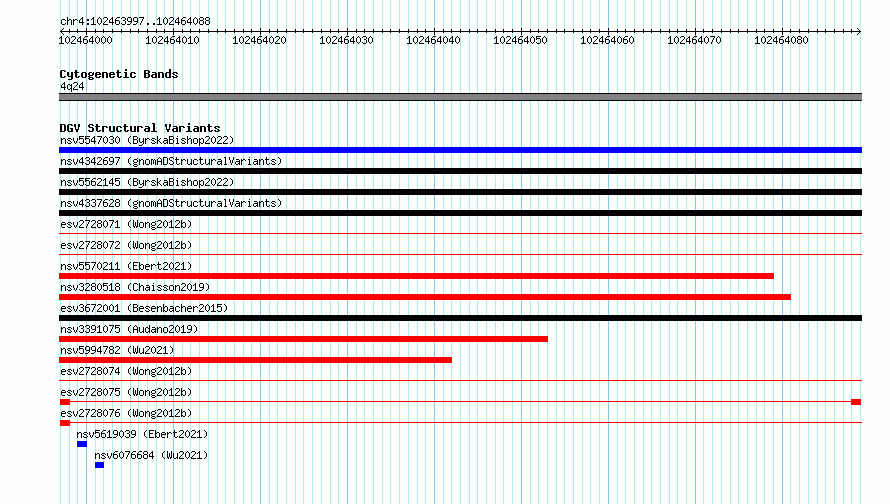The width and height of the screenshot is (890, 504).
Task: Select the red nsv5994782 variant bar
Action: [255, 360]
